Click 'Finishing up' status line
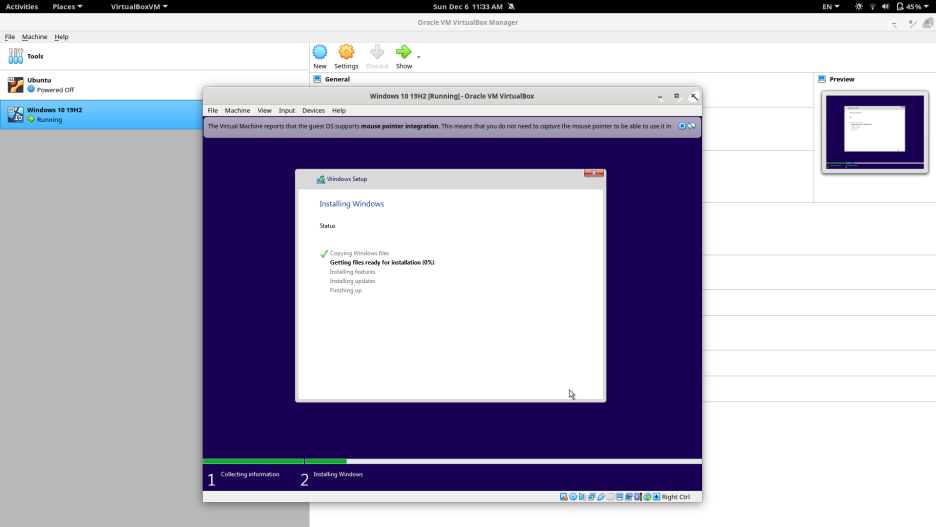This screenshot has width=936, height=527. [346, 291]
